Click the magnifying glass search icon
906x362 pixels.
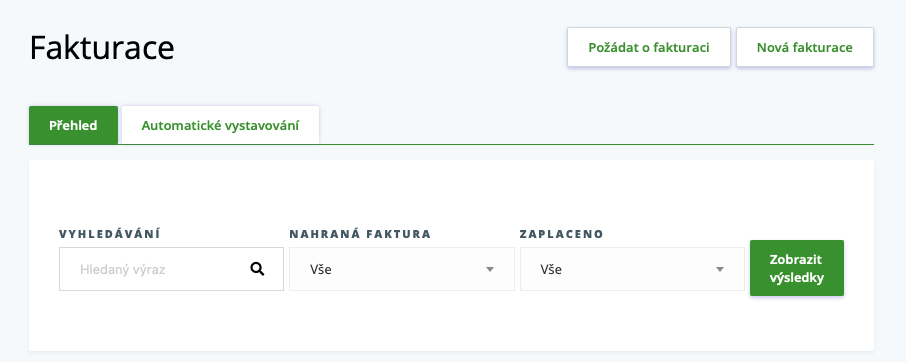pyautogui.click(x=257, y=268)
